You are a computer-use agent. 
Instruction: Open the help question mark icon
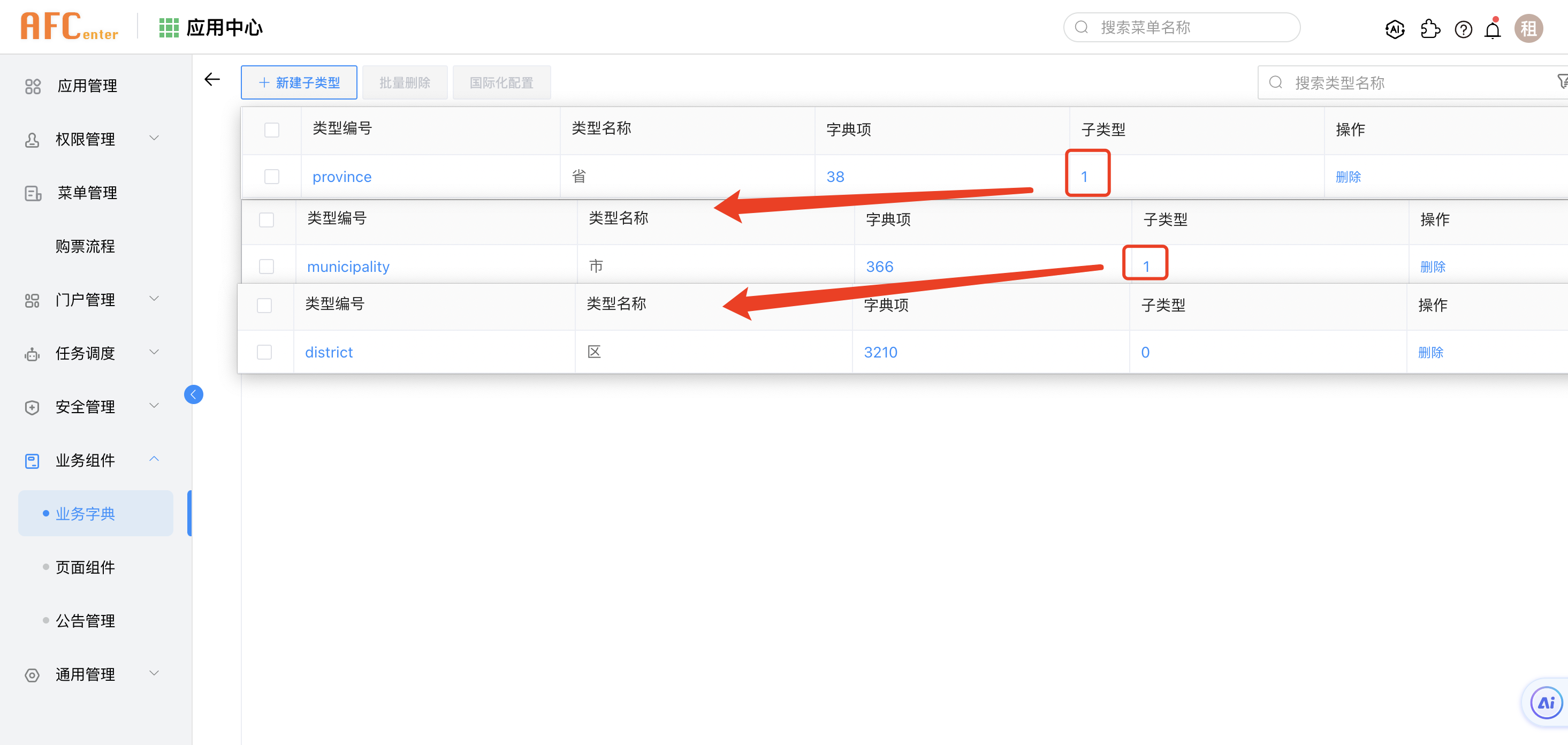[1463, 29]
